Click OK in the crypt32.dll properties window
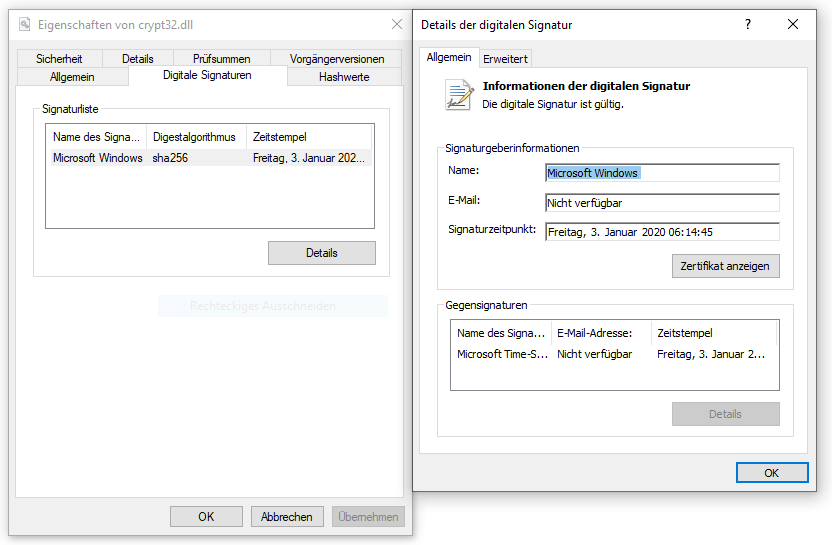The image size is (832, 545). click(206, 517)
